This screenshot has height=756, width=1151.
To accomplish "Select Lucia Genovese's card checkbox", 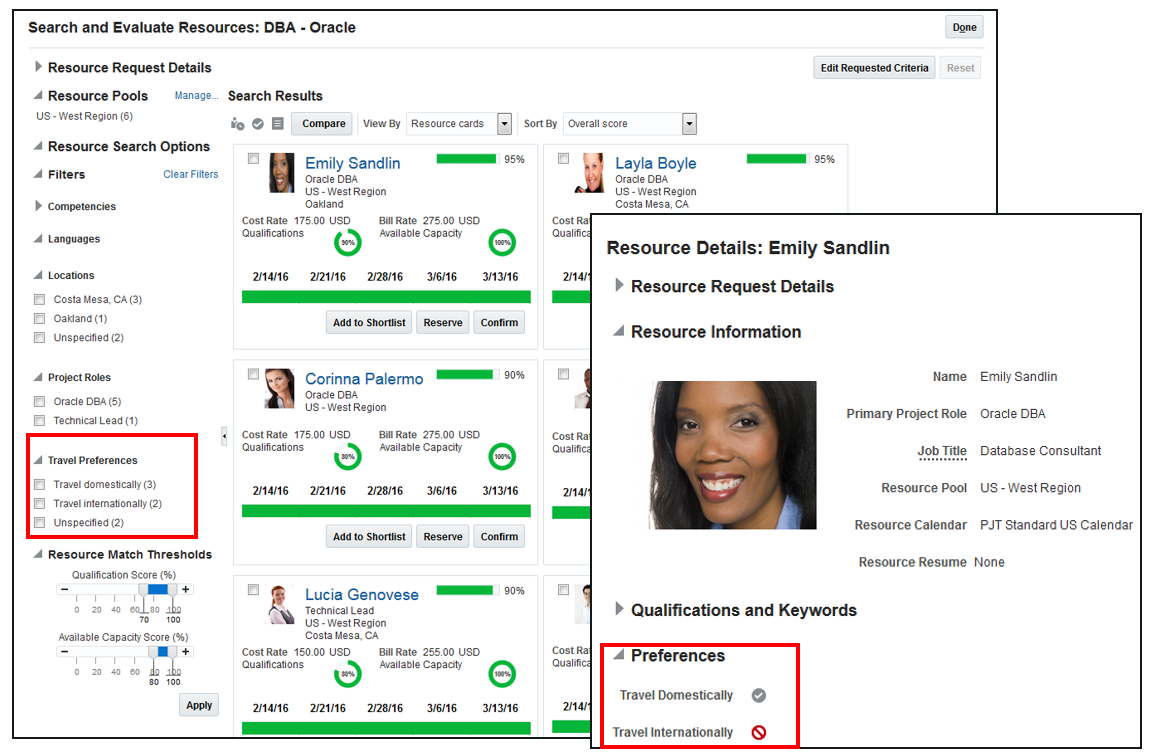I will click(253, 589).
